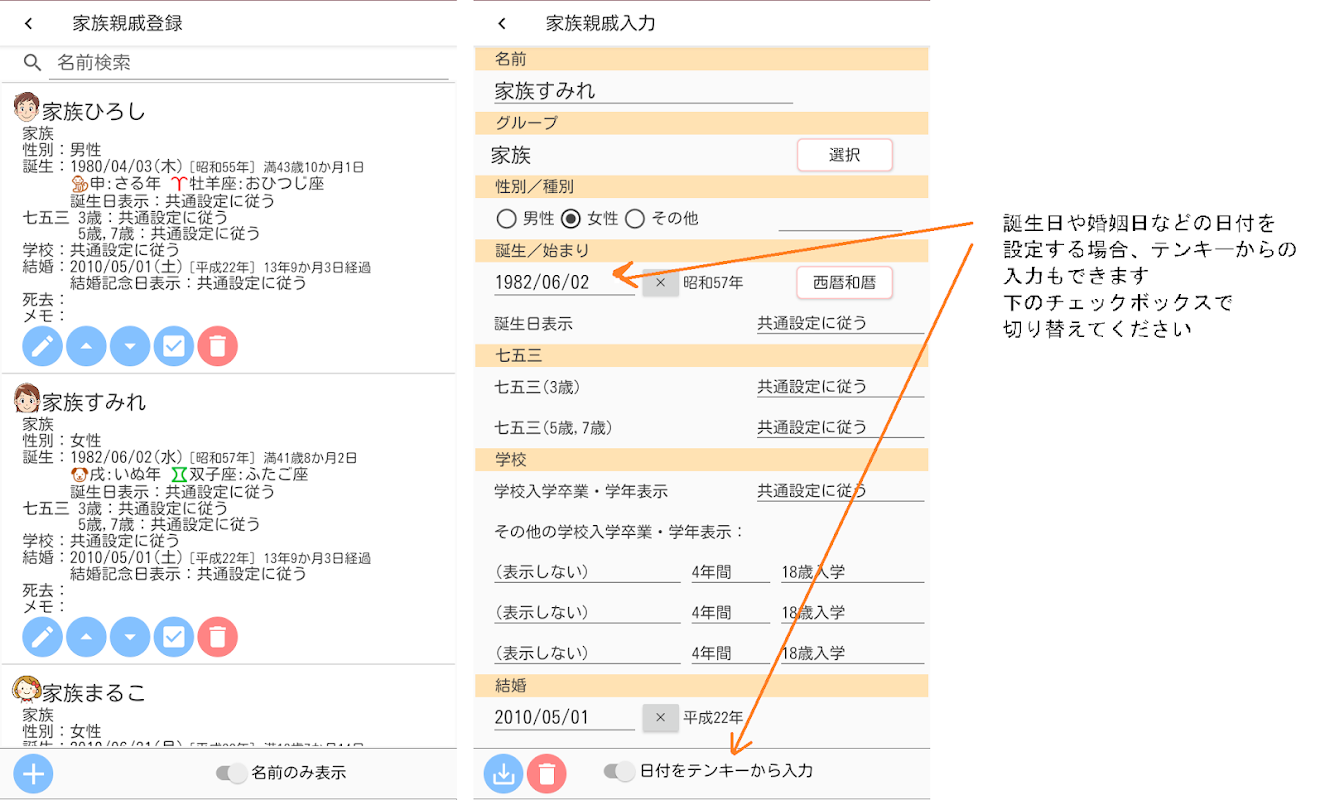1325x800 pixels.
Task: Delete 家族すみれ entry
Action: point(218,636)
